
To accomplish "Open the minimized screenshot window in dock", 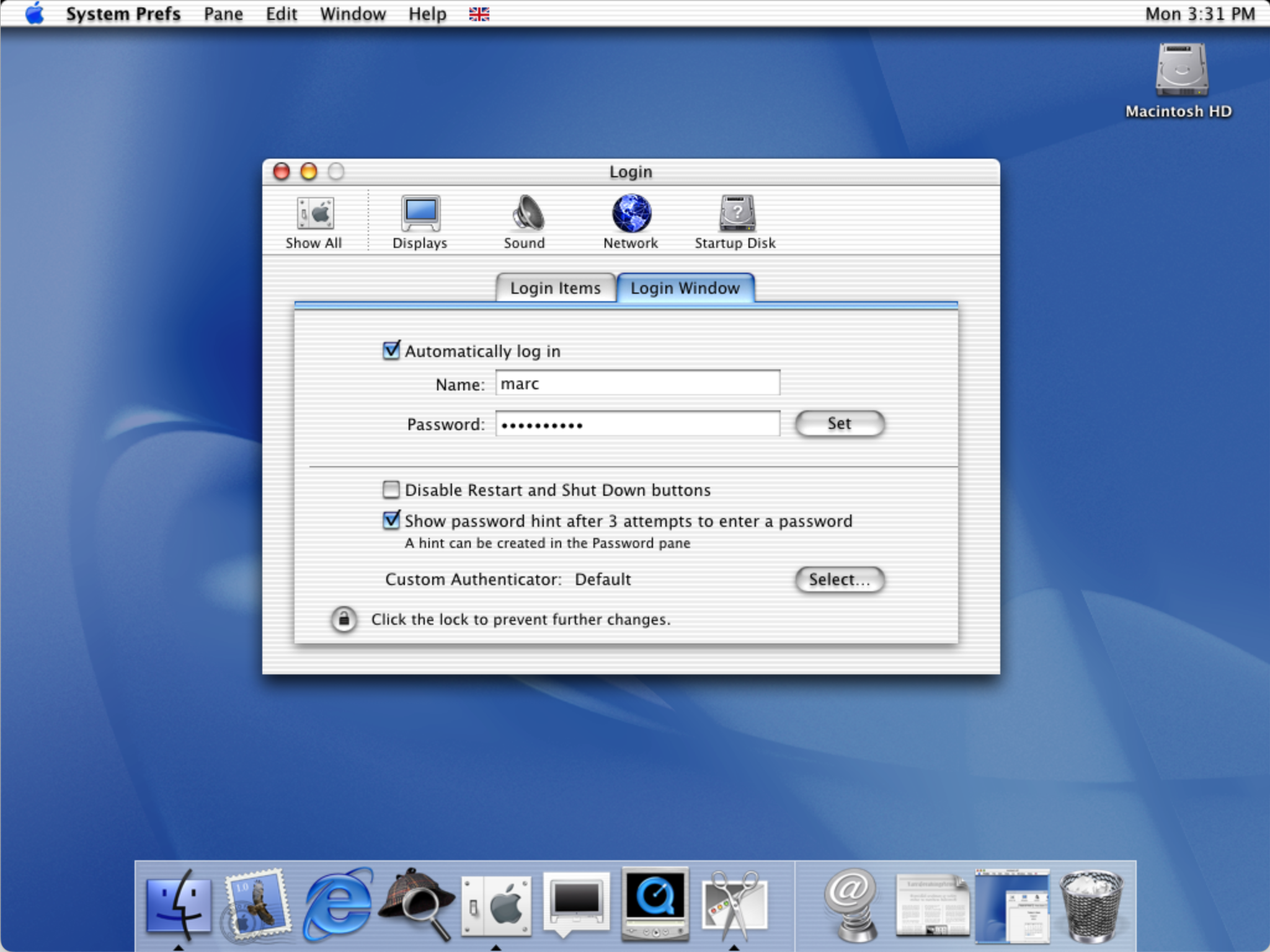I will pos(1011,905).
